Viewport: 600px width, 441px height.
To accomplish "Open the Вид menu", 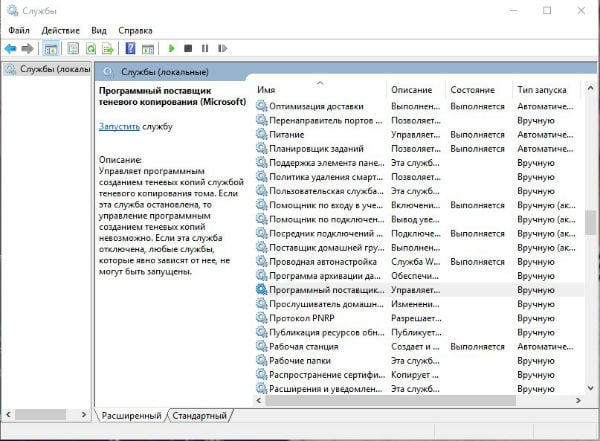I will point(99,30).
